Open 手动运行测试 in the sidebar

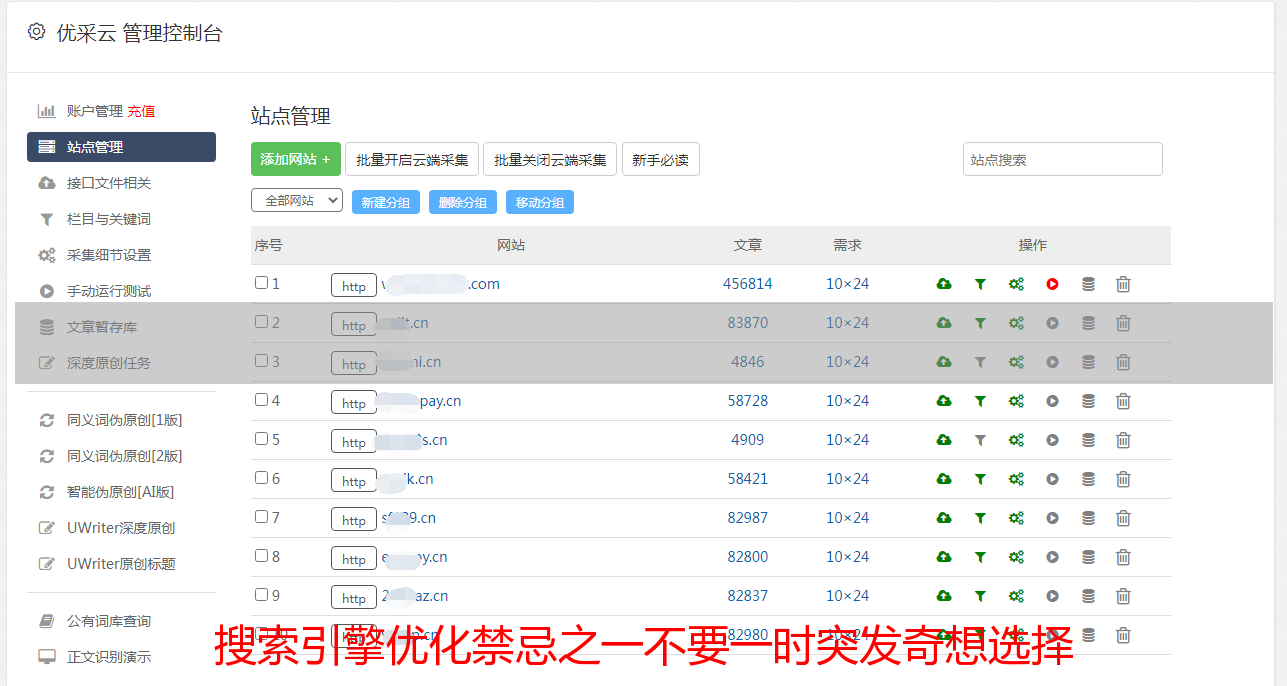[x=109, y=291]
